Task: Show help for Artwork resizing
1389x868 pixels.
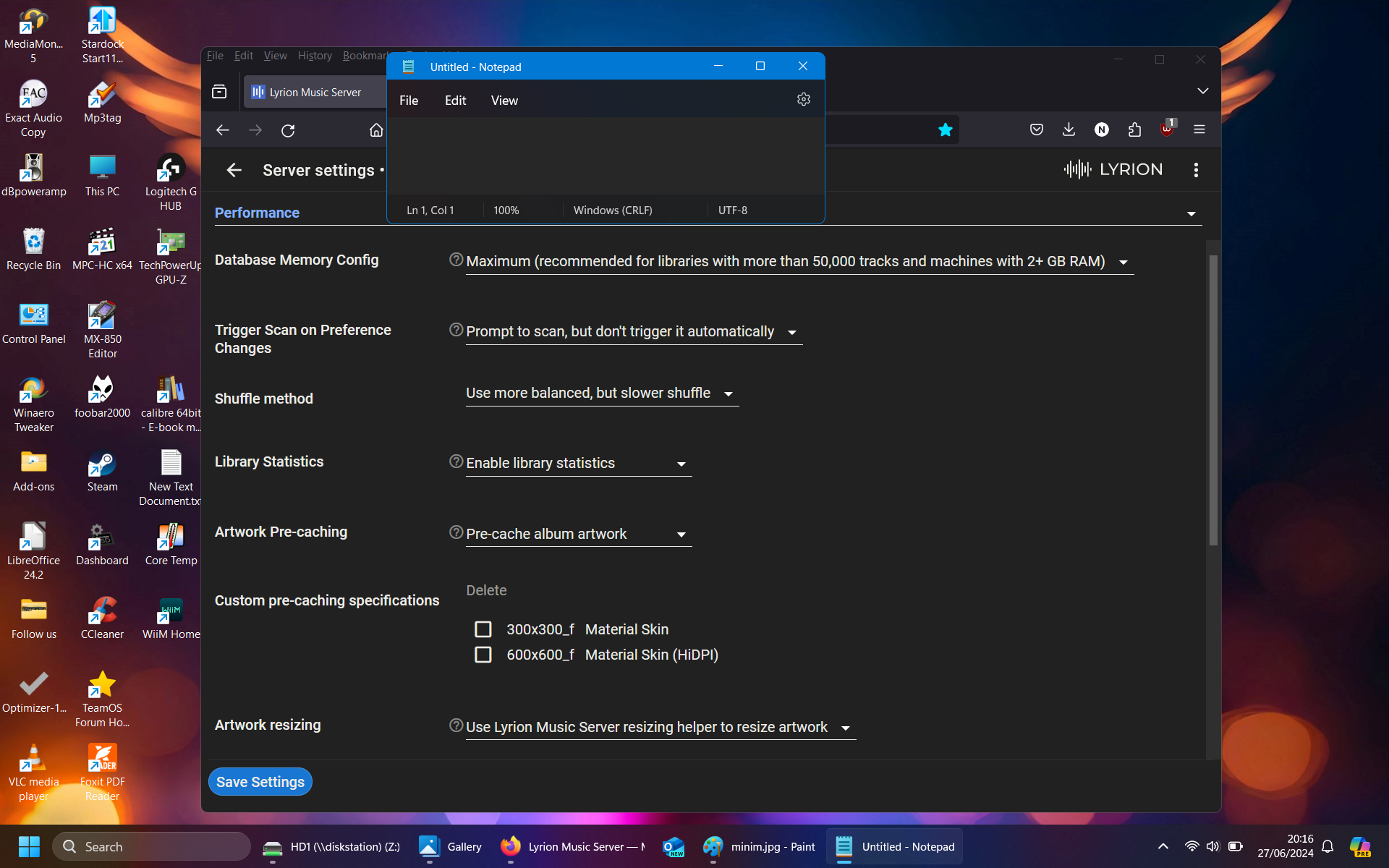Action: point(456,726)
